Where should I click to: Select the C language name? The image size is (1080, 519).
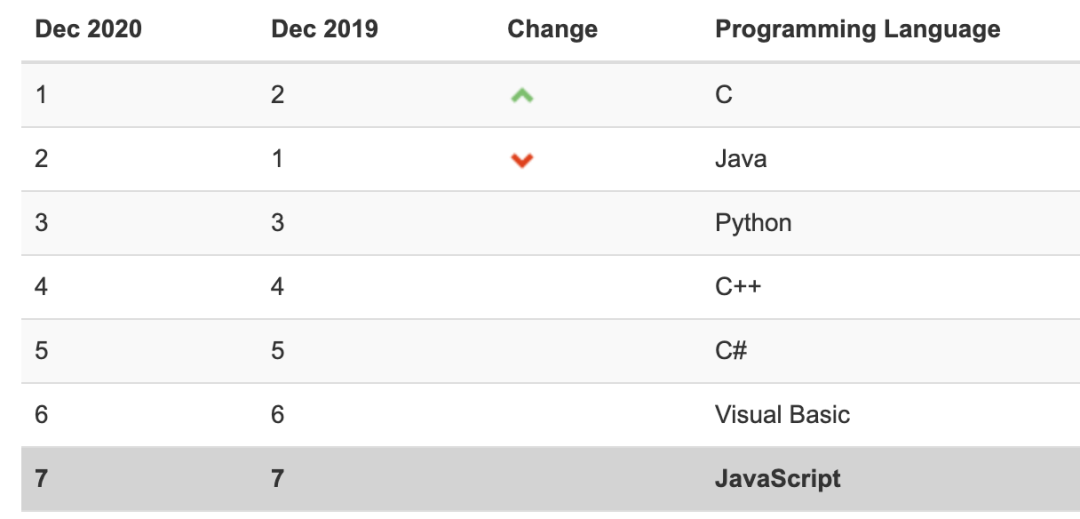click(724, 95)
